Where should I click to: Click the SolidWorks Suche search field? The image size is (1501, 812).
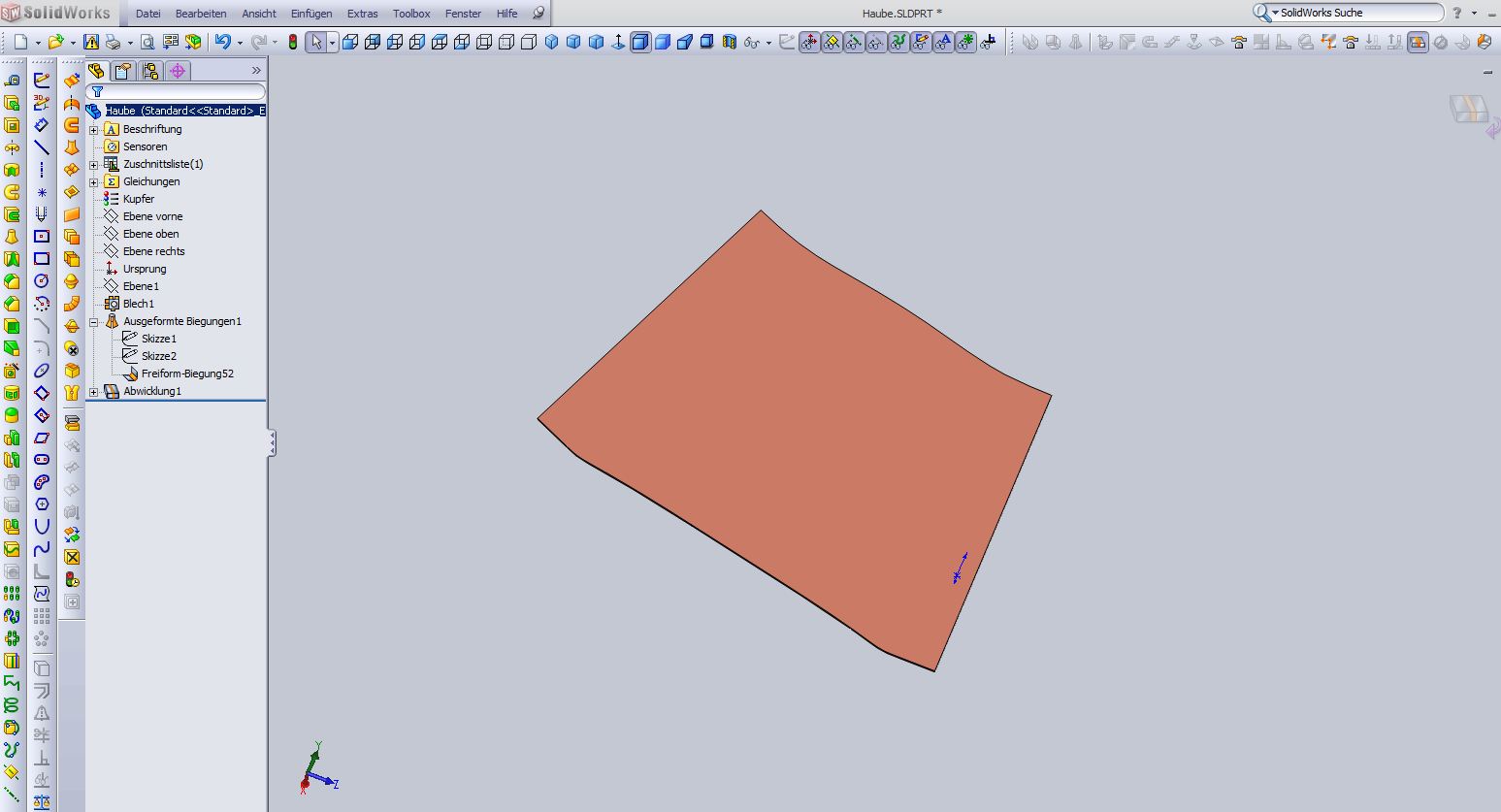click(1360, 14)
